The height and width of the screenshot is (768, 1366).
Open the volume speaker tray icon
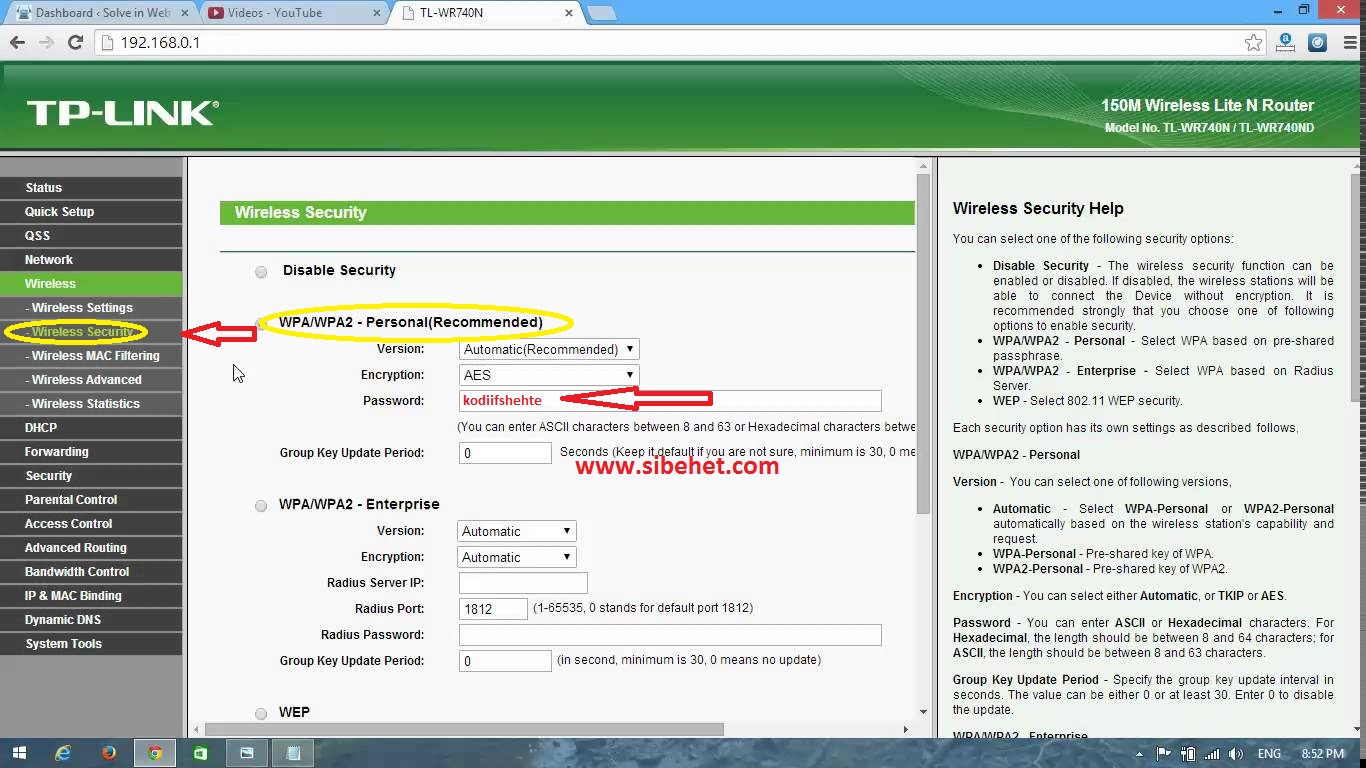coord(1237,754)
